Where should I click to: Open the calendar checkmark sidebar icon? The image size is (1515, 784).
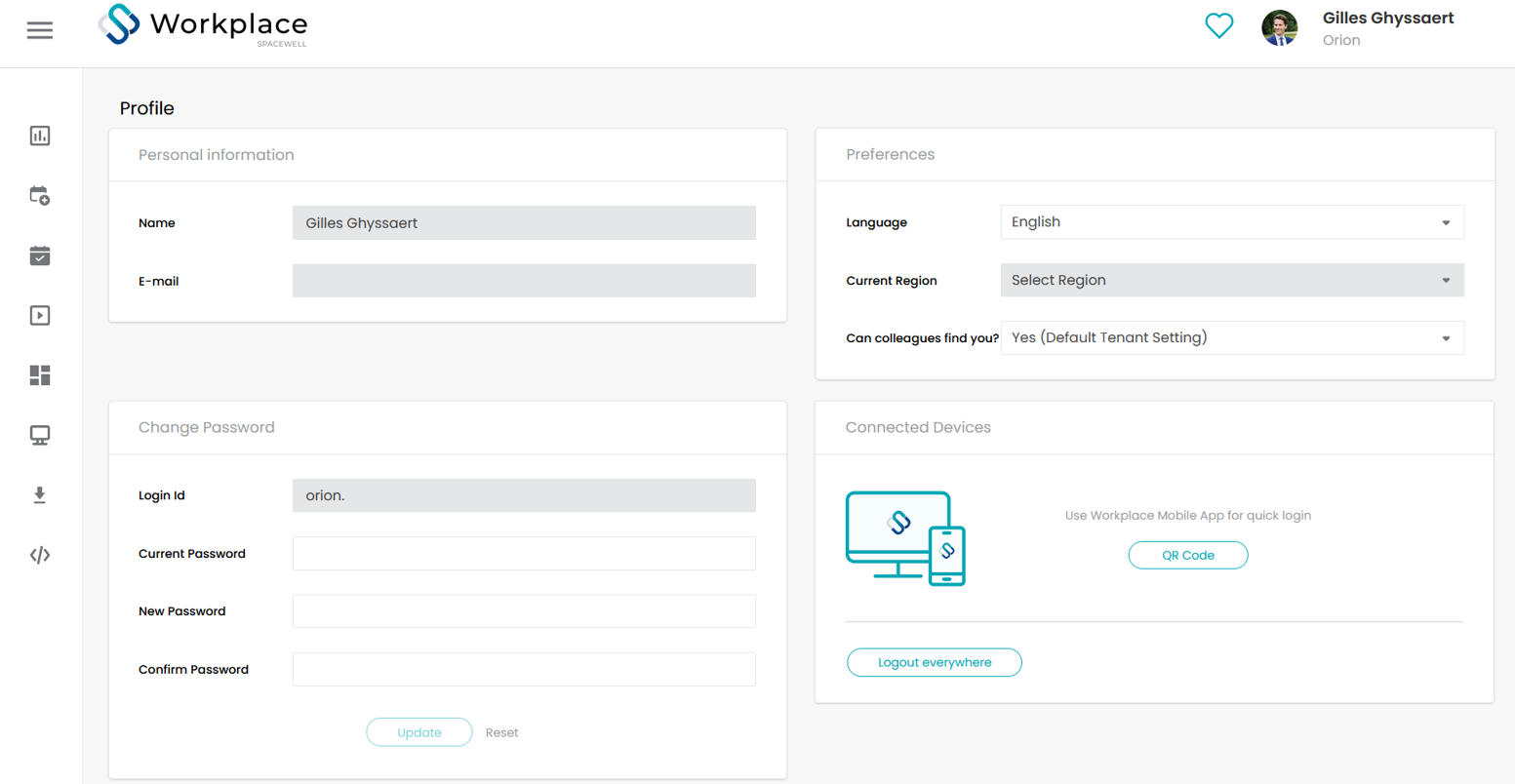click(x=40, y=255)
